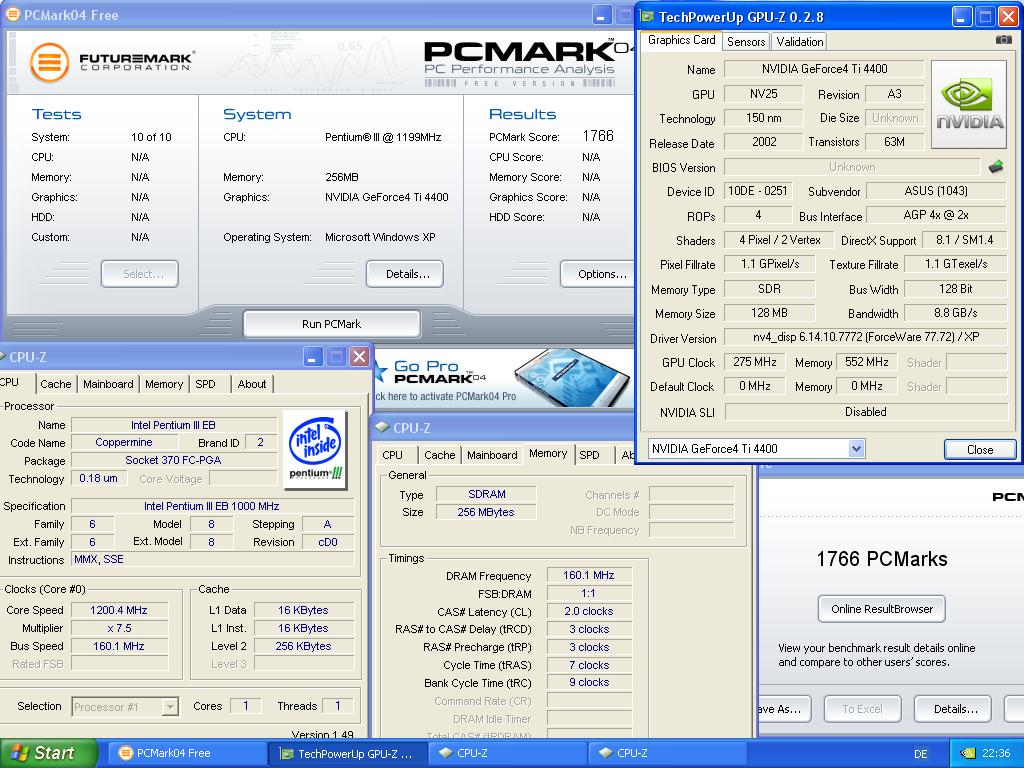Click the DRAM Frequency 160.1 MHz value
Image resolution: width=1024 pixels, height=768 pixels.
click(589, 575)
